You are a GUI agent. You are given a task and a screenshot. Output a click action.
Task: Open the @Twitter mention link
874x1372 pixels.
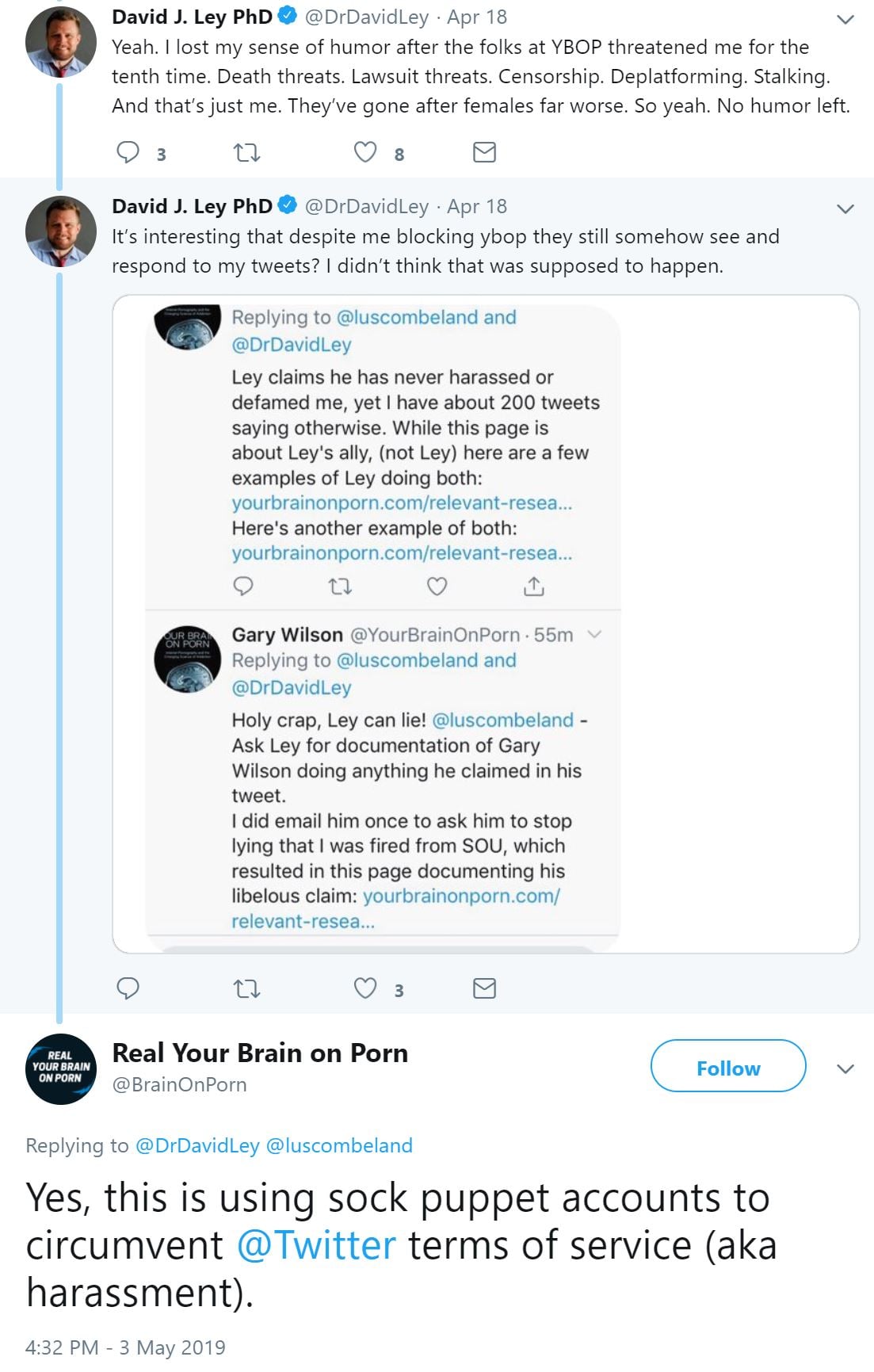316,1244
